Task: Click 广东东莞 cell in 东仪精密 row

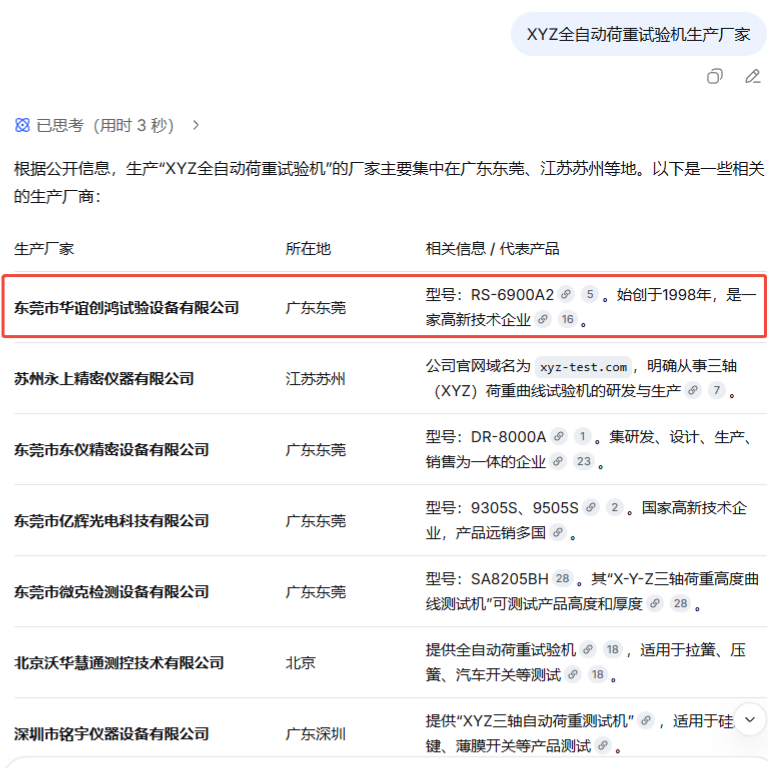Action: (x=315, y=450)
